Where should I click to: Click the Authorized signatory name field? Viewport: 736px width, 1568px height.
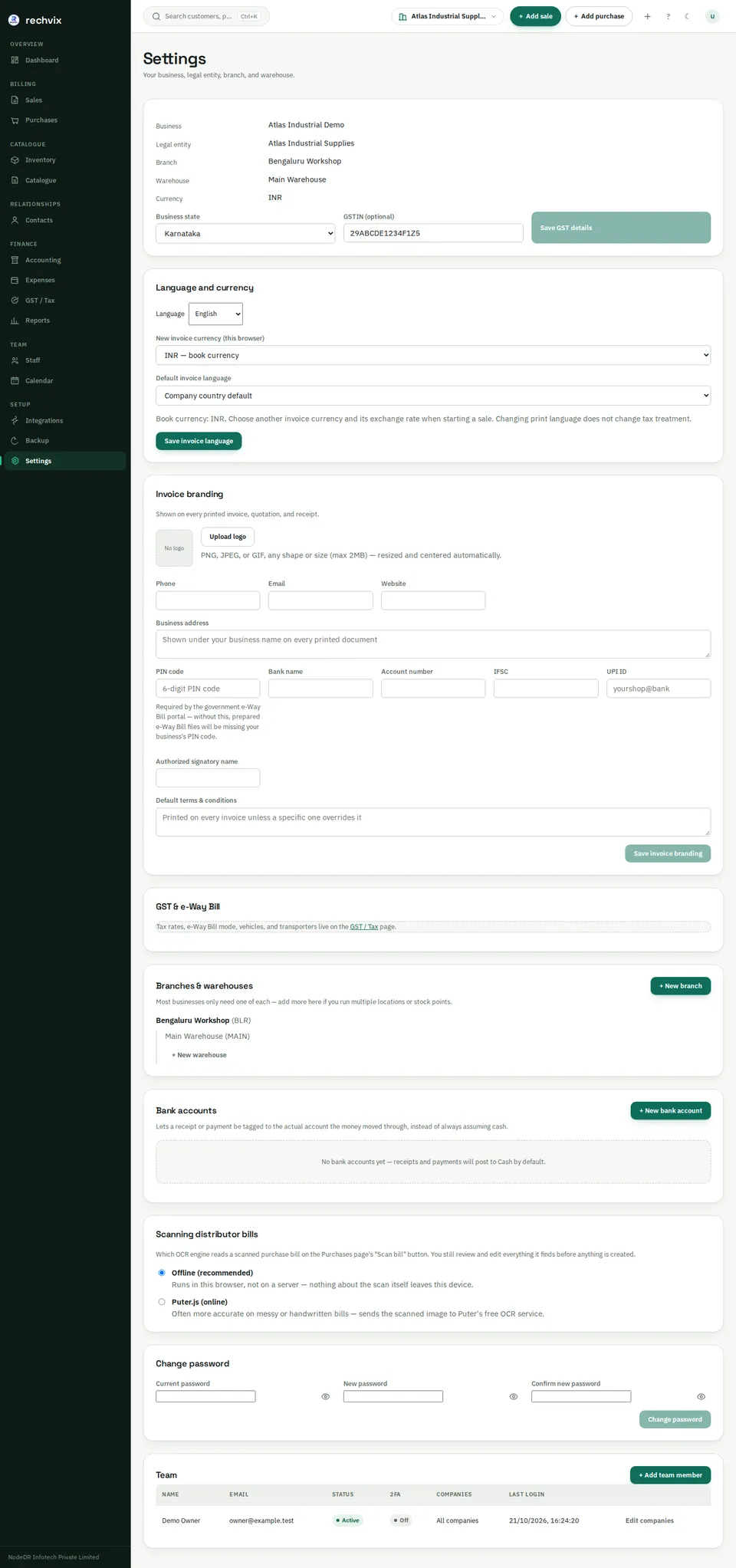tap(208, 777)
